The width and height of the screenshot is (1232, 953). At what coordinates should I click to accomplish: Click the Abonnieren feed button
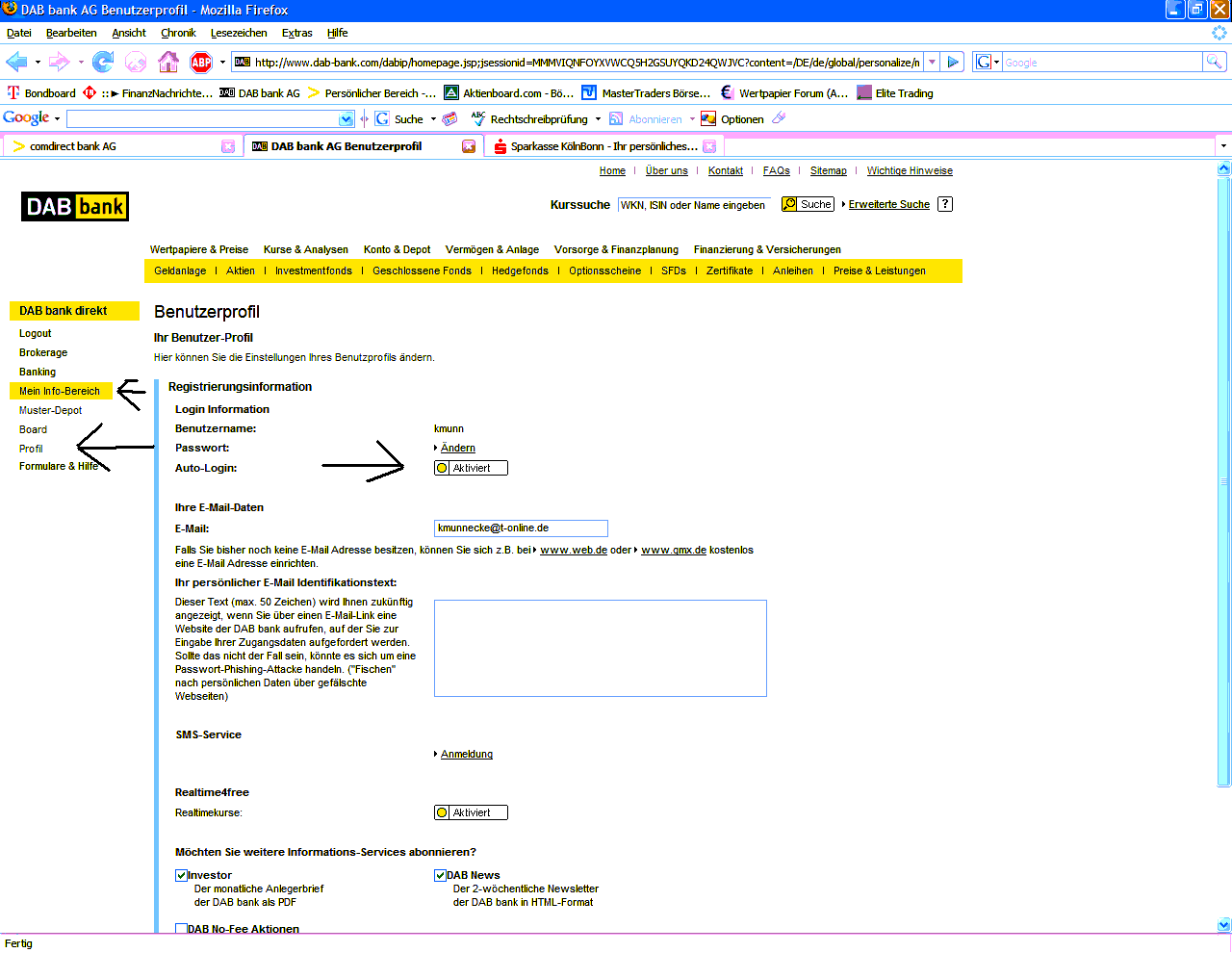pos(646,119)
